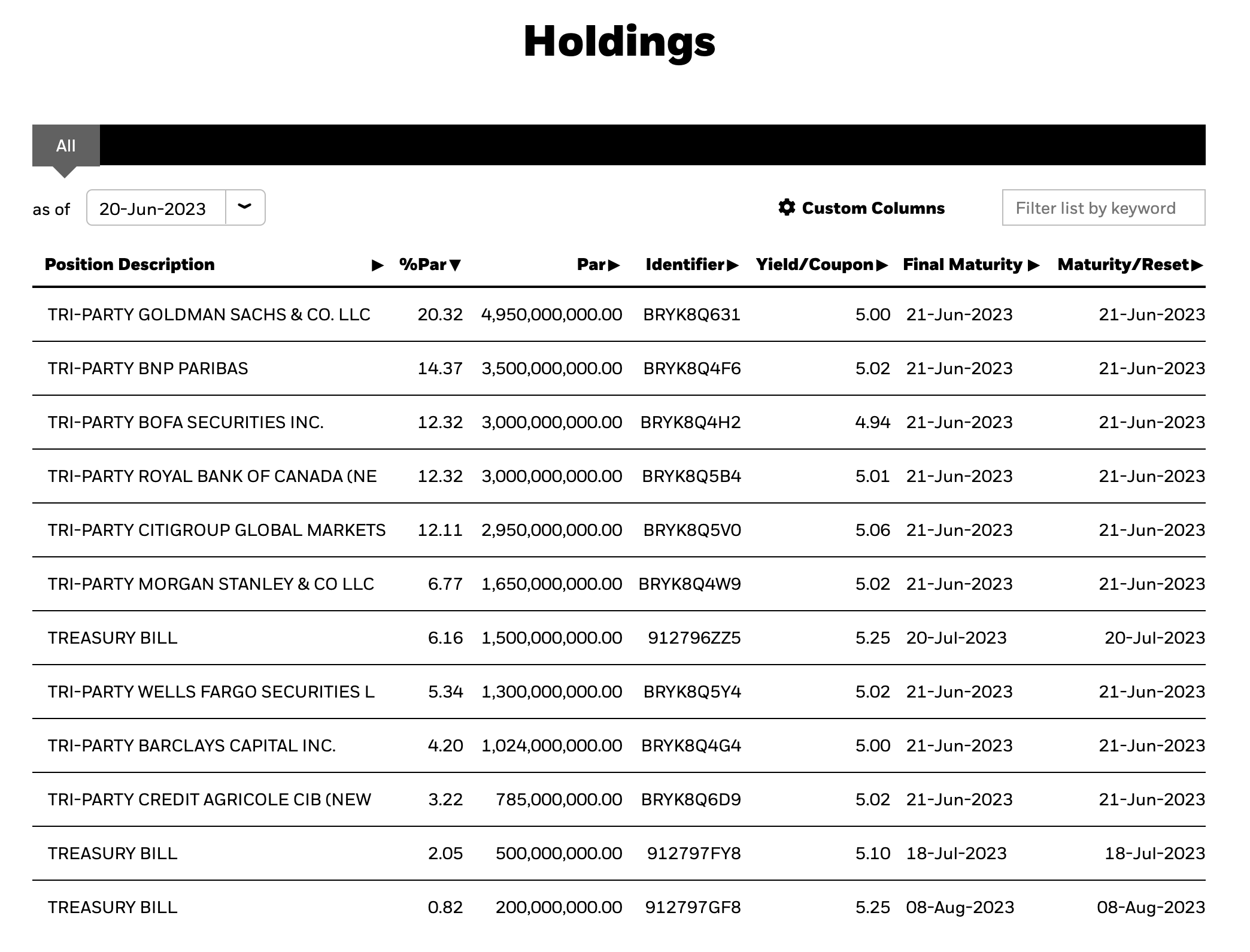1250x952 pixels.
Task: Focus the Filter list by keyword box
Action: point(1103,208)
